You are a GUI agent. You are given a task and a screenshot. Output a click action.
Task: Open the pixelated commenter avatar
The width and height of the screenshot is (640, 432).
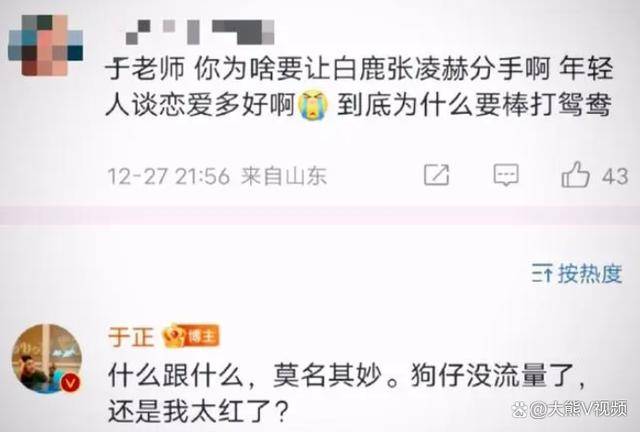46,45
